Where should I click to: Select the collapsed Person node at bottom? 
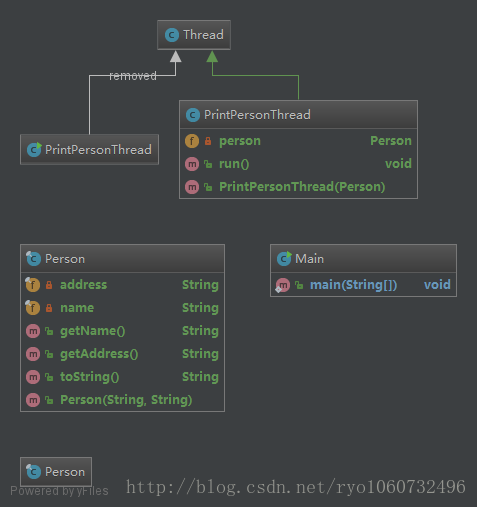coord(56,472)
